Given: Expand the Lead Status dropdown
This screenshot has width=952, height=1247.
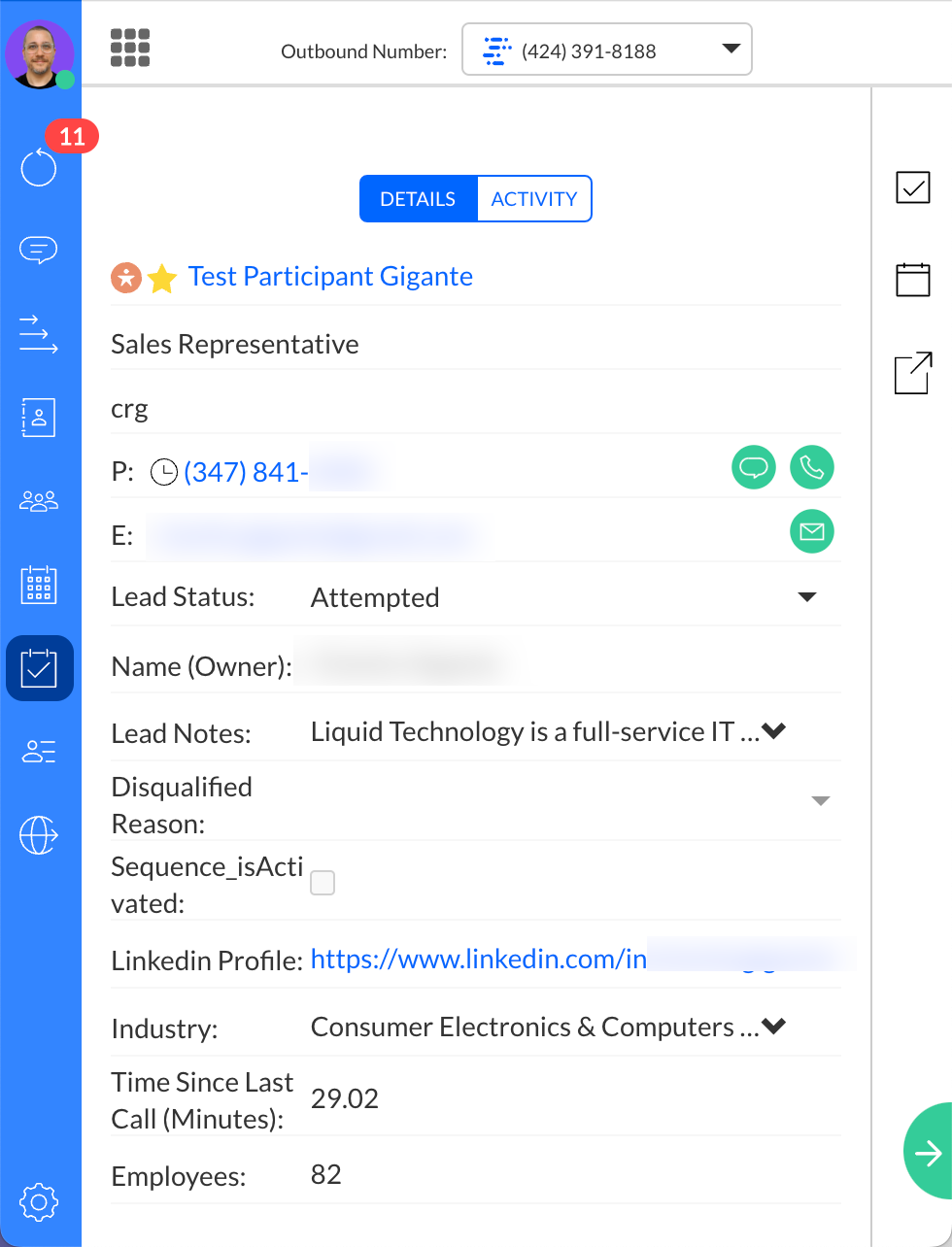Looking at the screenshot, I should point(806,597).
